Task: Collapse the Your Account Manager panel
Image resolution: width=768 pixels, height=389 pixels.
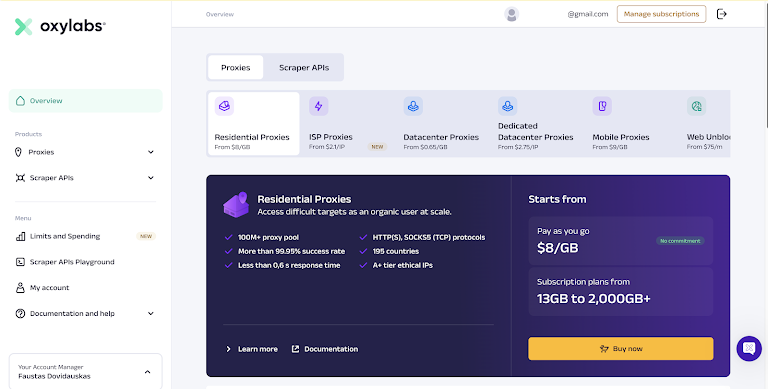Action: [147, 372]
